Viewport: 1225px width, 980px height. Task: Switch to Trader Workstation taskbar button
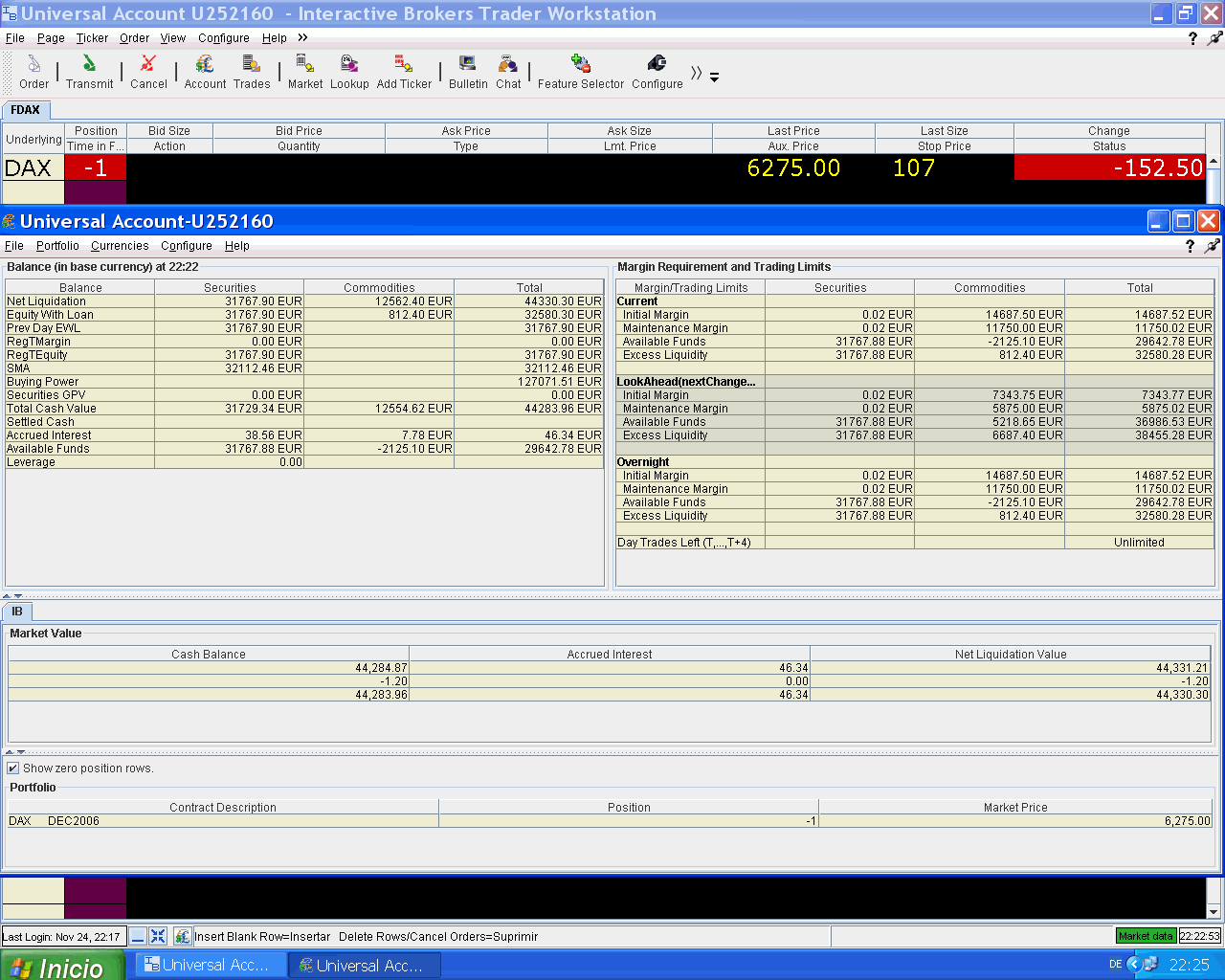click(211, 966)
